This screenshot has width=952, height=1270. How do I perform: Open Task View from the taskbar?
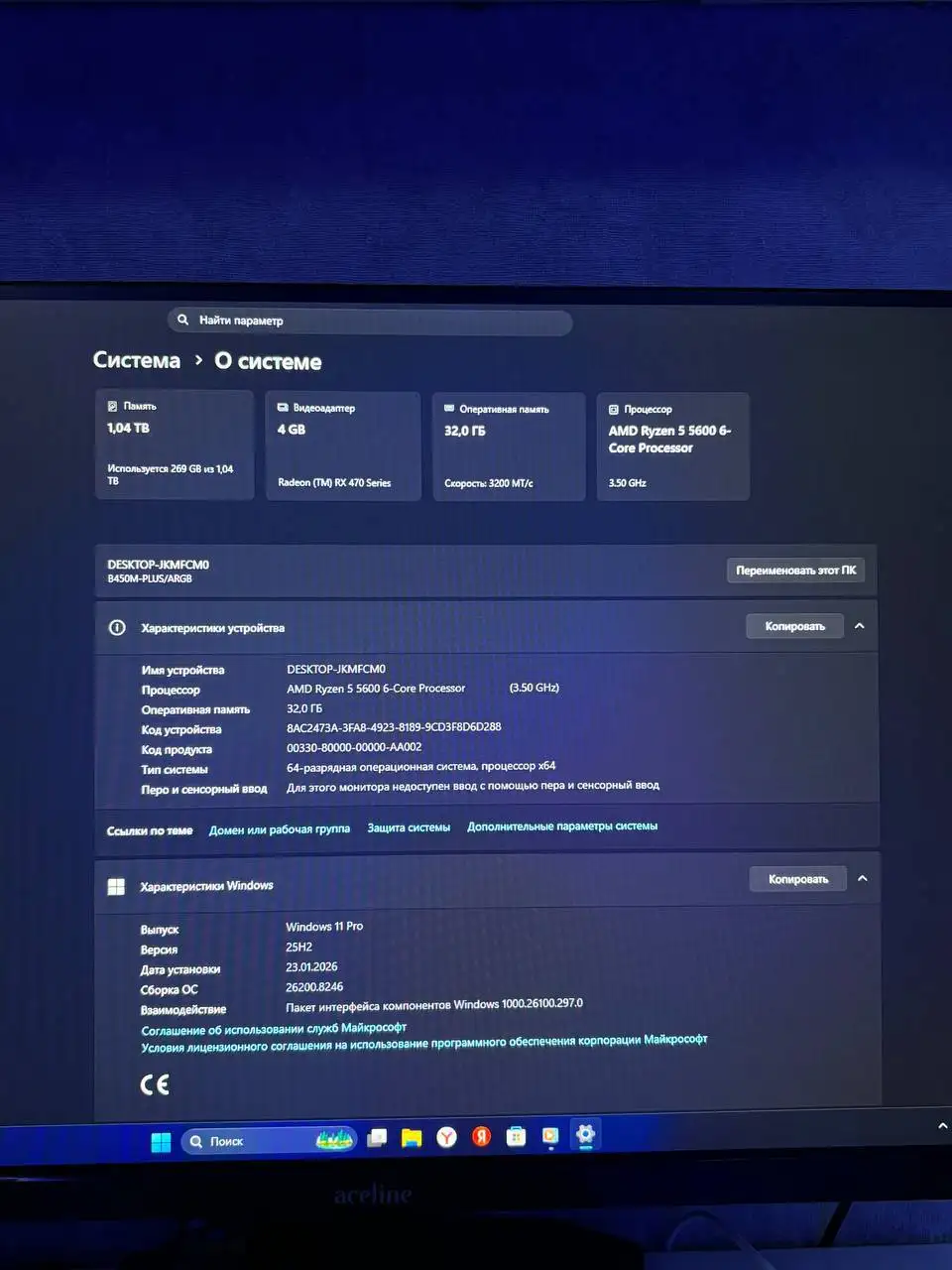point(377,1139)
